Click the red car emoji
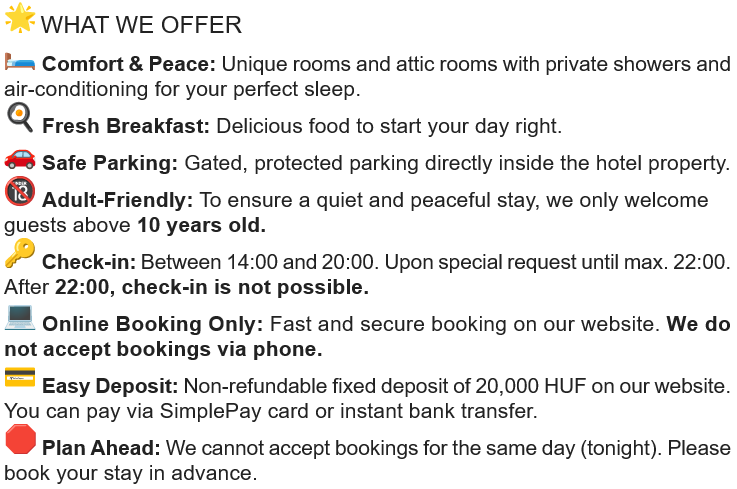 20,158
